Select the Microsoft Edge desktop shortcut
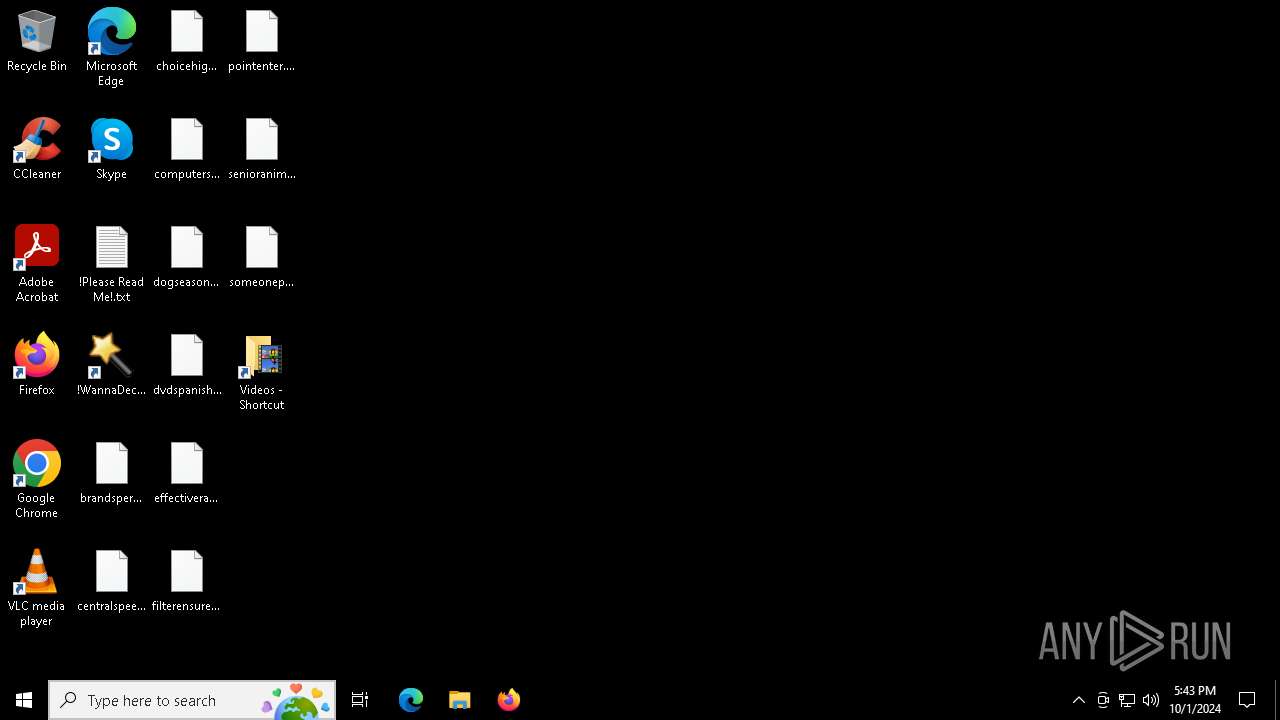 coord(111,47)
